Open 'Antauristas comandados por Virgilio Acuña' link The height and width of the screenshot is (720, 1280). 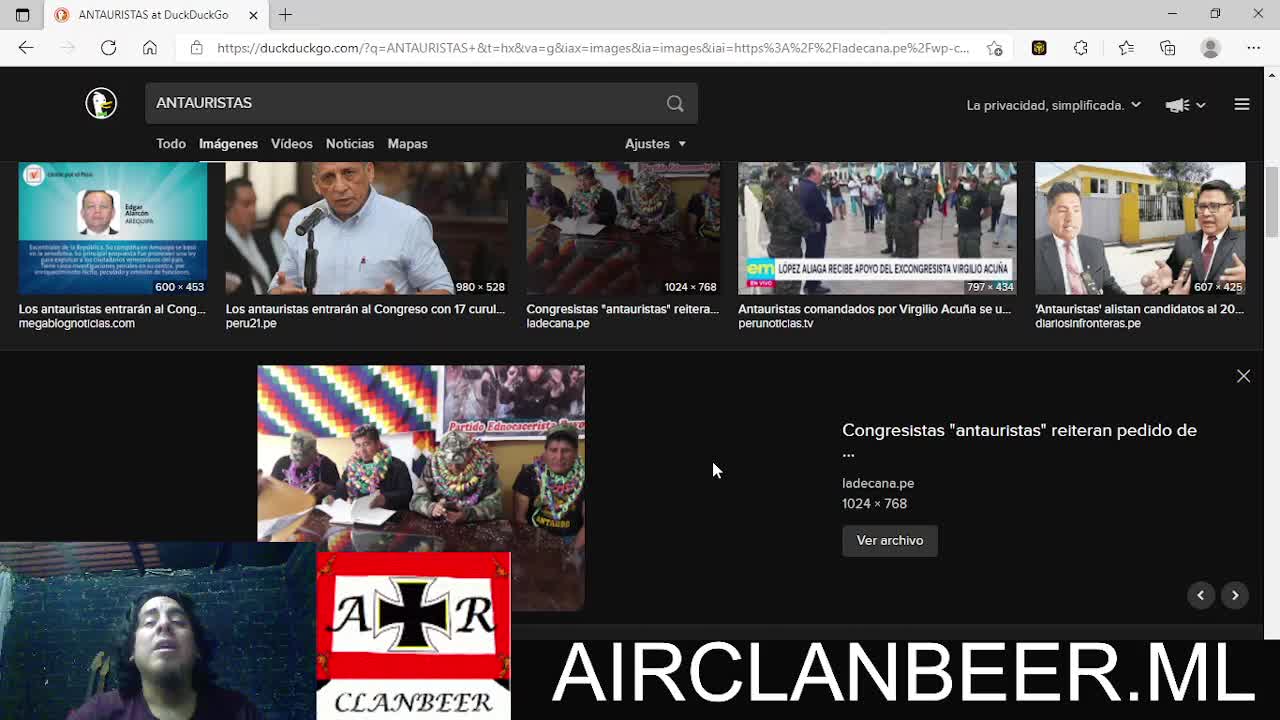874,309
